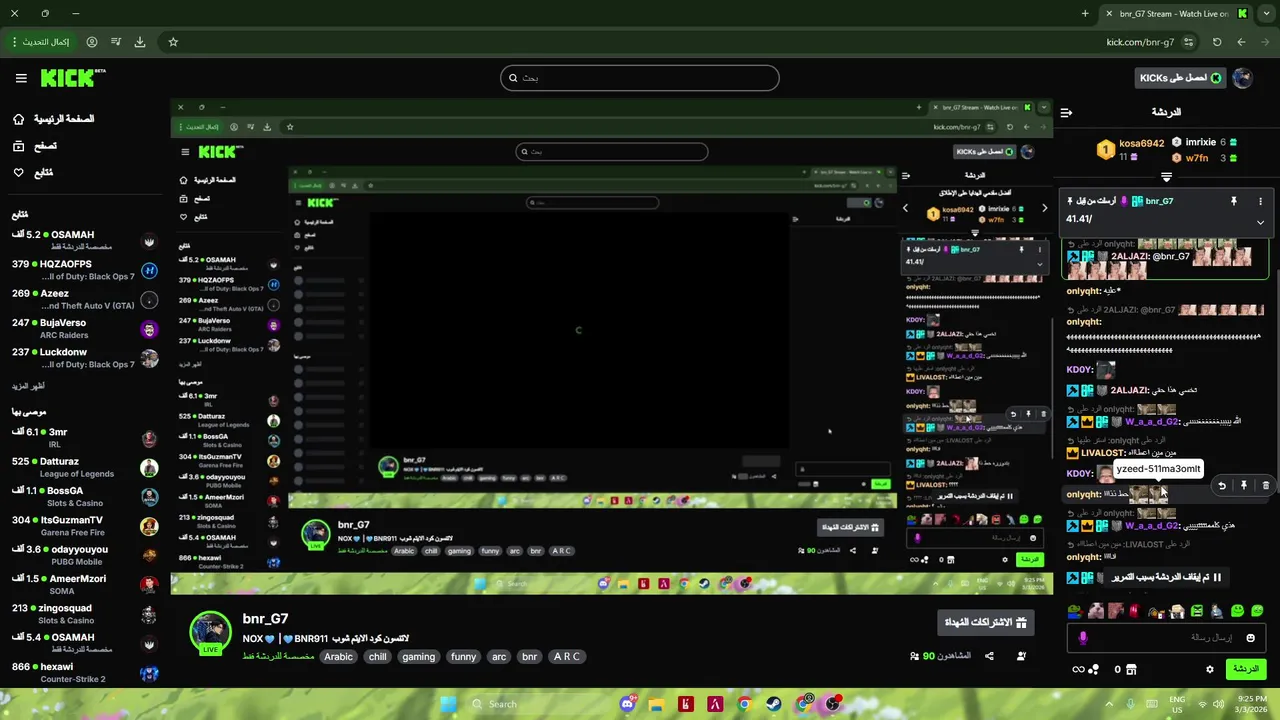Open the Kick hamburger menu
This screenshot has height=720, width=1280.
pyautogui.click(x=21, y=78)
